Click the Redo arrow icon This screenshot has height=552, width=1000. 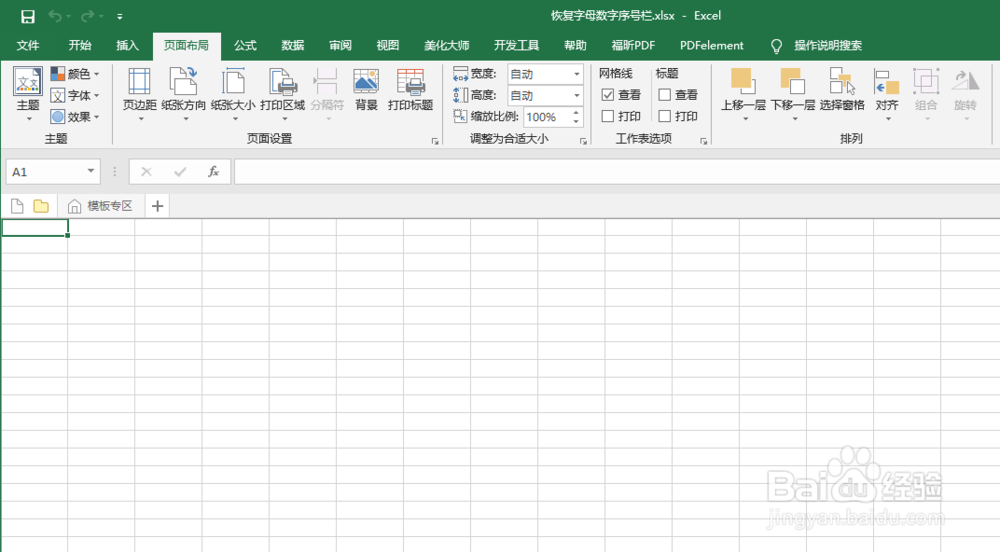88,16
